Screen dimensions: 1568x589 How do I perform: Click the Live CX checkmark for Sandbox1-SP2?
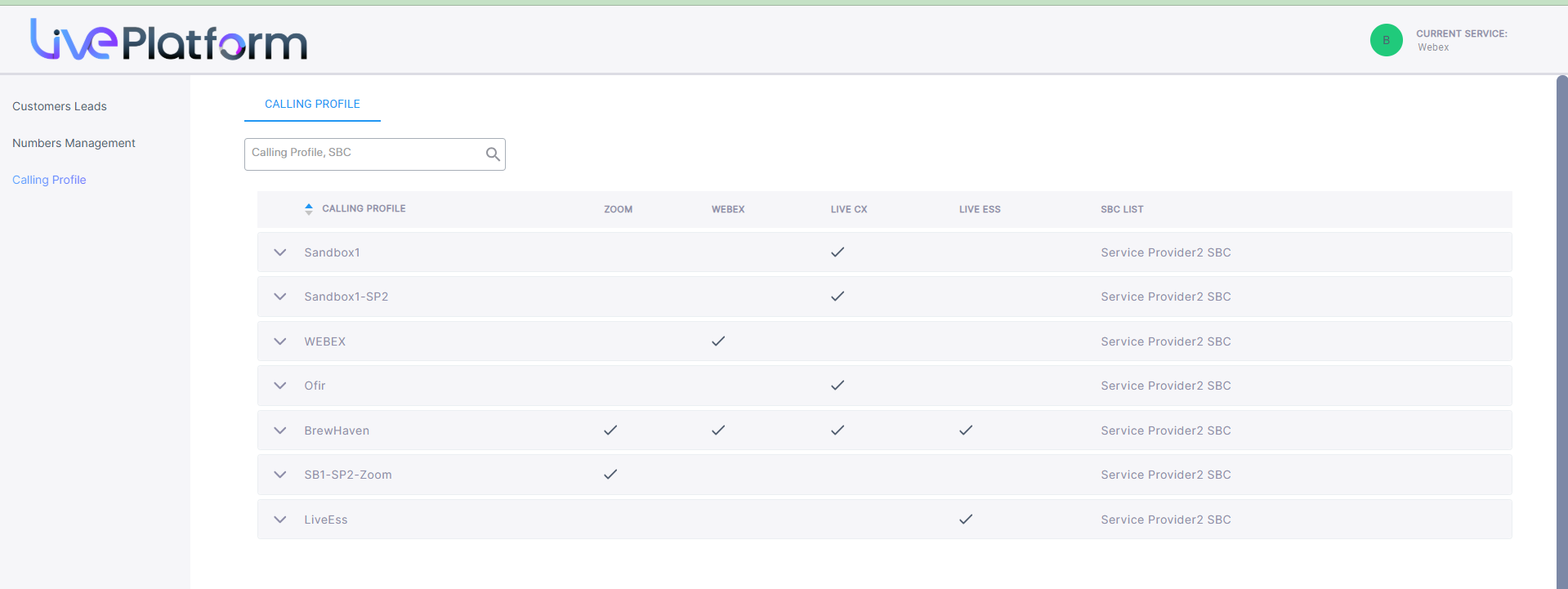coord(838,297)
